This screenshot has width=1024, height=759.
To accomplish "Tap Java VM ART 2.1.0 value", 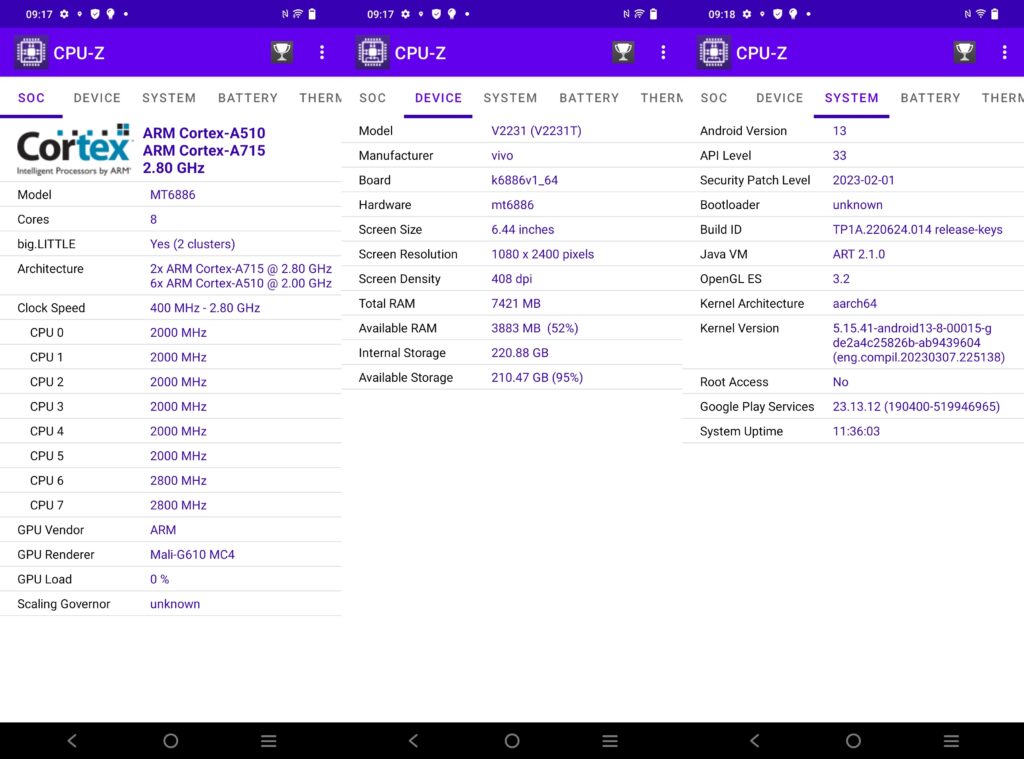I will (x=859, y=254).
